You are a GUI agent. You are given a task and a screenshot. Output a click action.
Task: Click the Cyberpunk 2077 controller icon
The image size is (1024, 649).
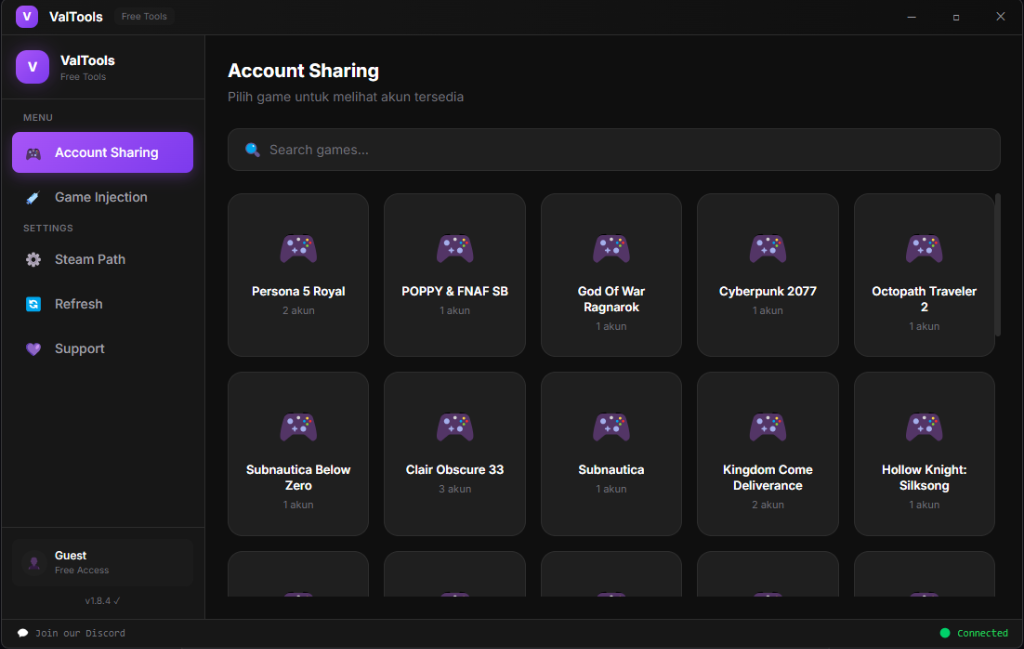coord(767,249)
